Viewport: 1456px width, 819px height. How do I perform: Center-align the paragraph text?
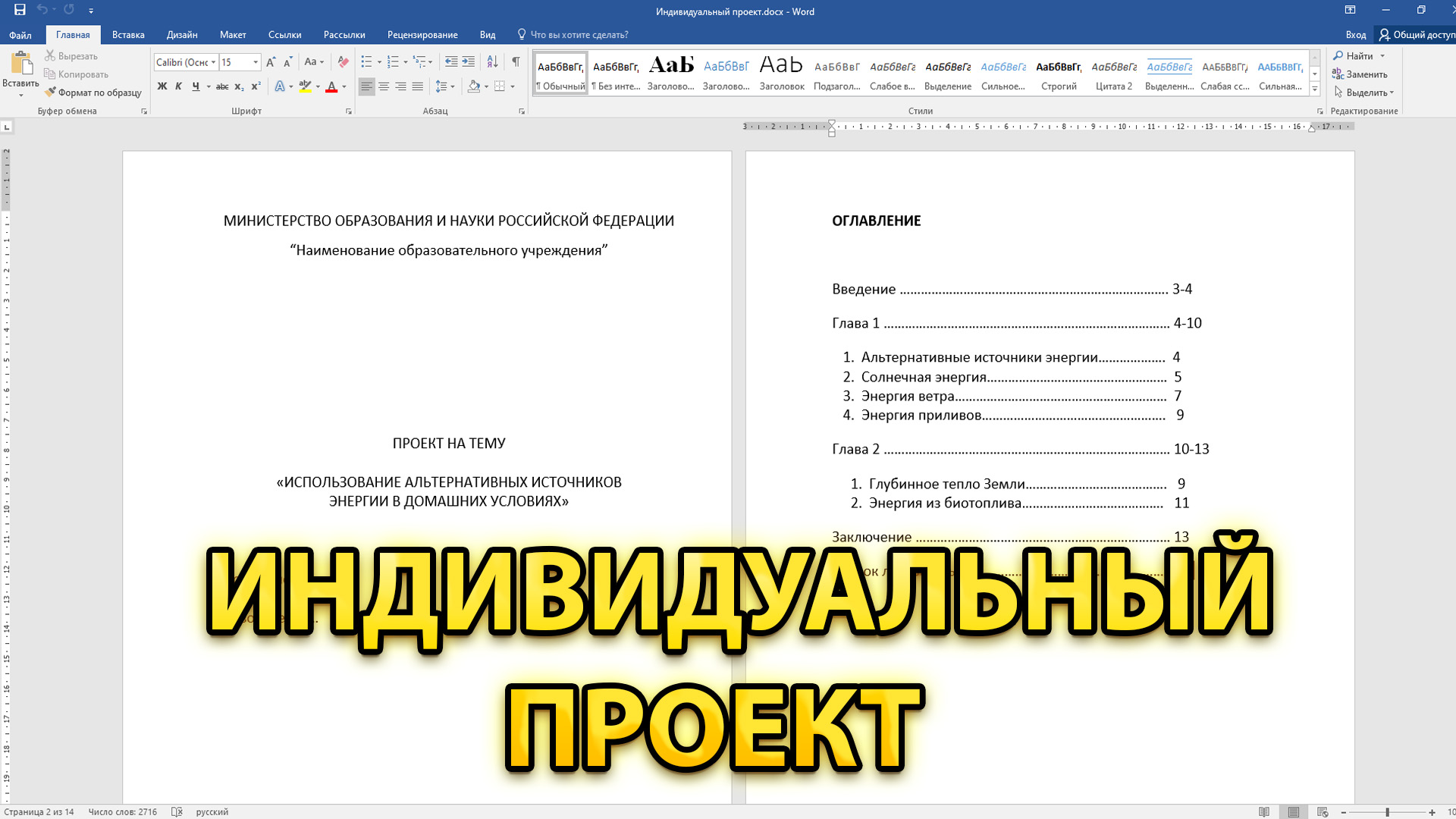pos(383,86)
